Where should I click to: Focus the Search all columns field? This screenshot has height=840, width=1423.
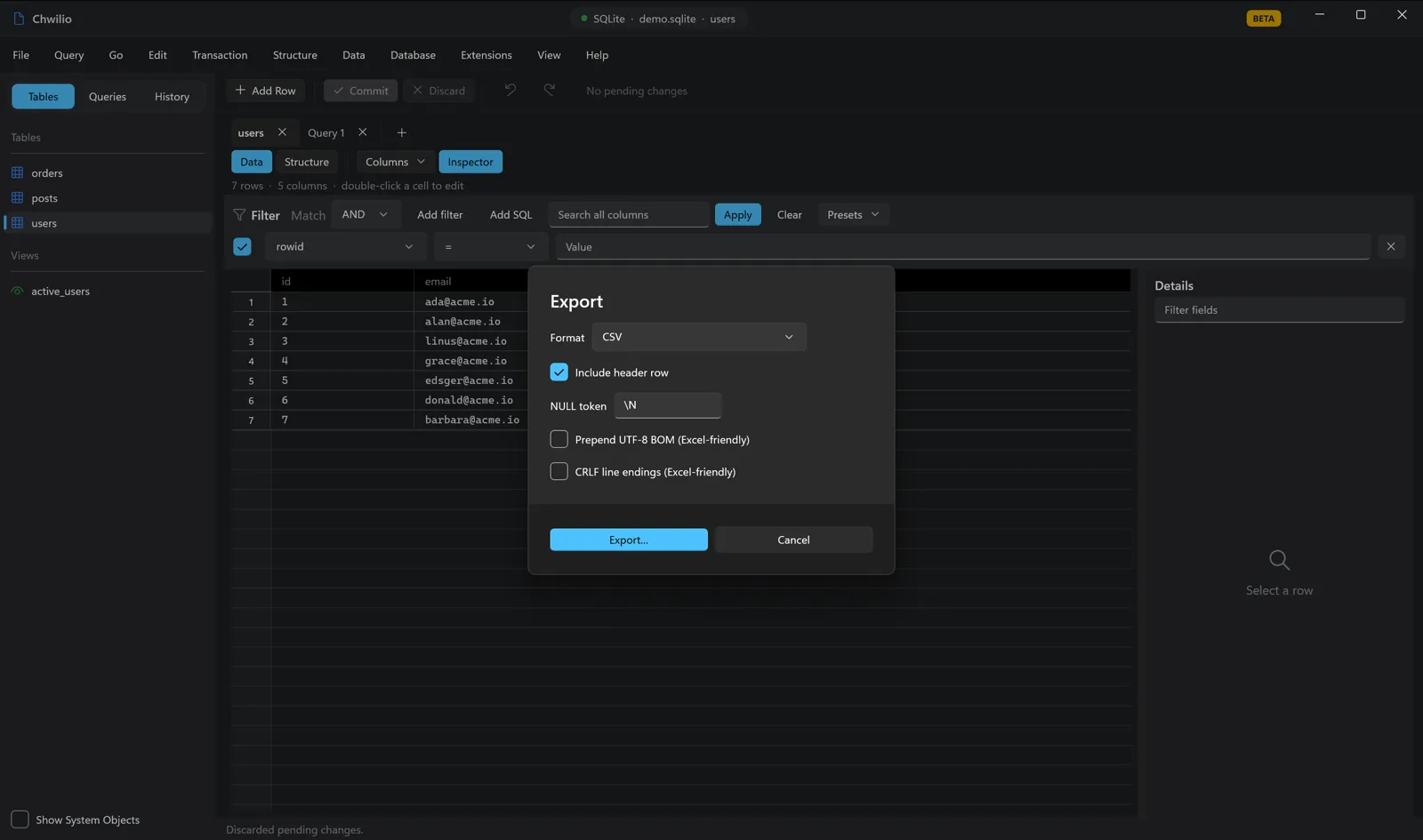[629, 214]
